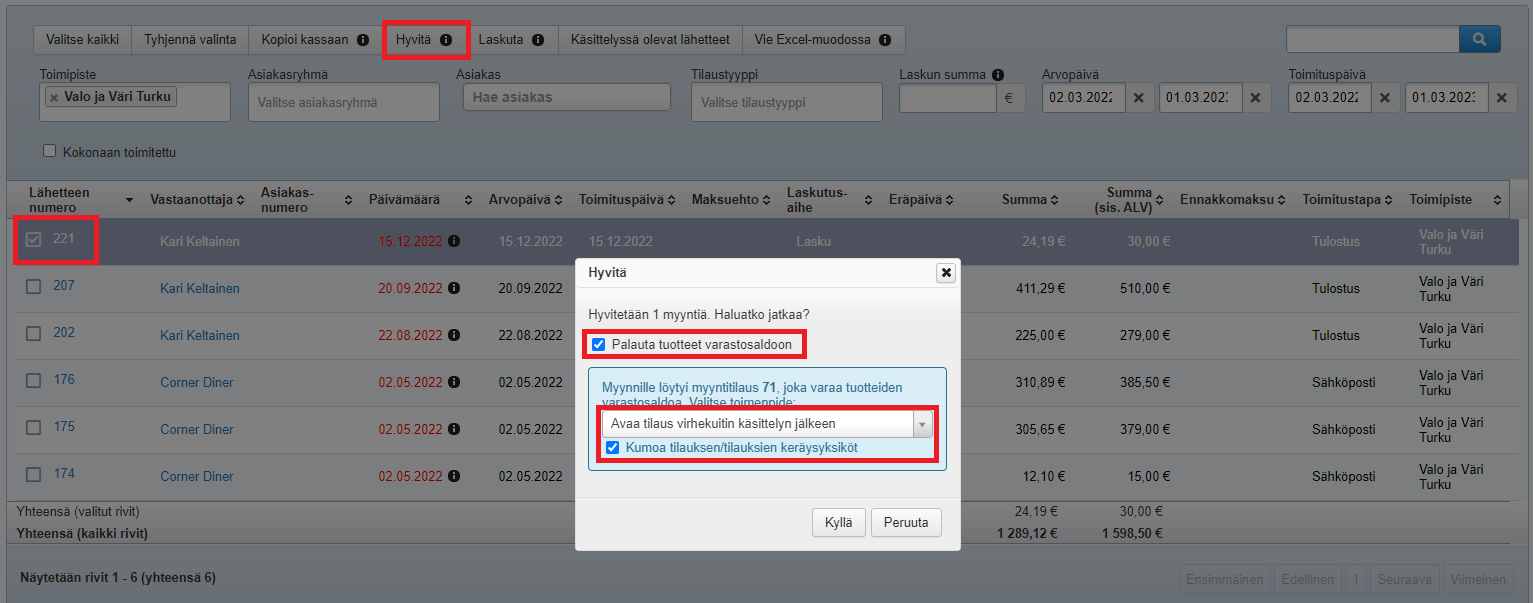
Task: Open delivery note number 207 link
Action: 64,285
